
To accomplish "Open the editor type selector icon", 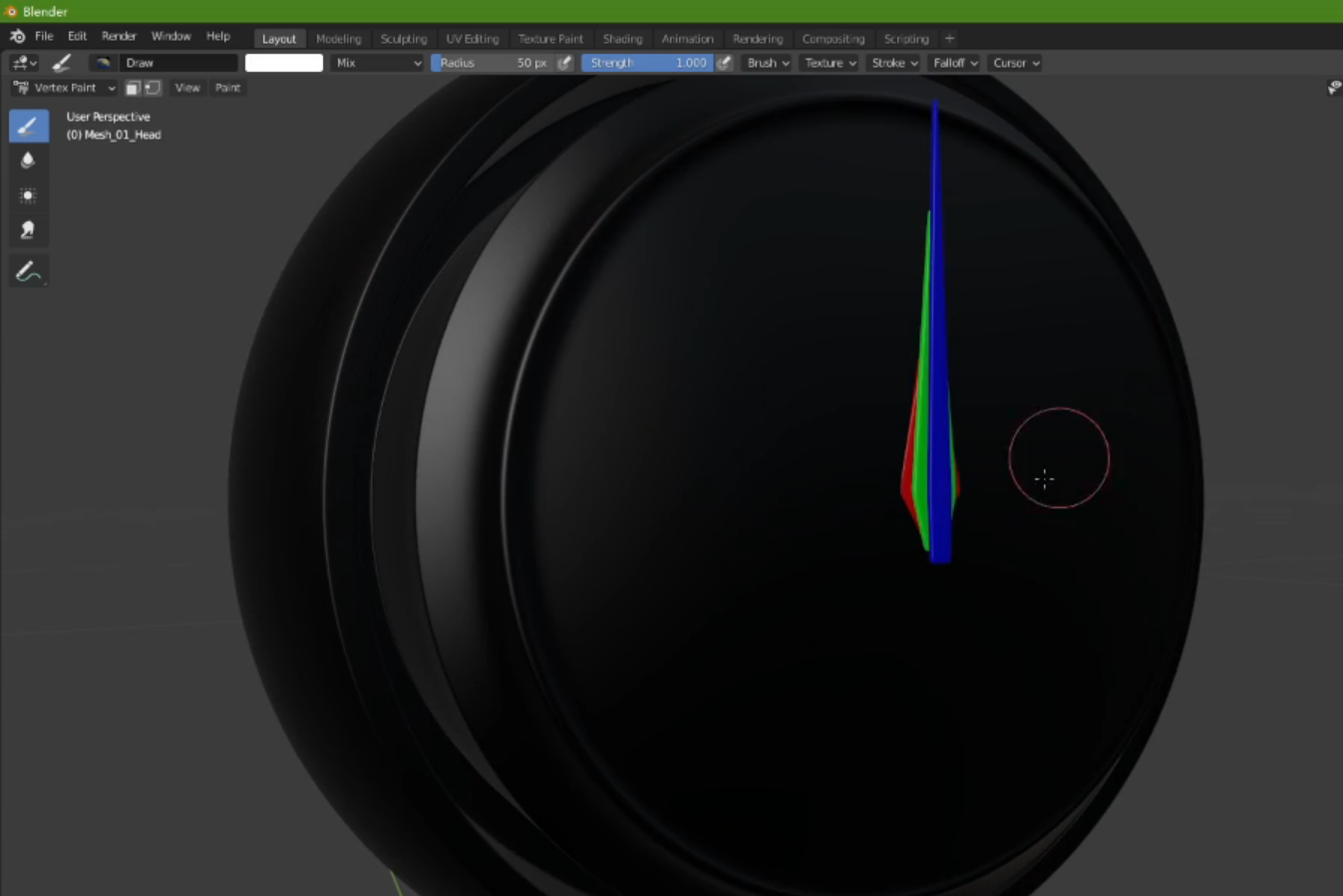I will (24, 63).
